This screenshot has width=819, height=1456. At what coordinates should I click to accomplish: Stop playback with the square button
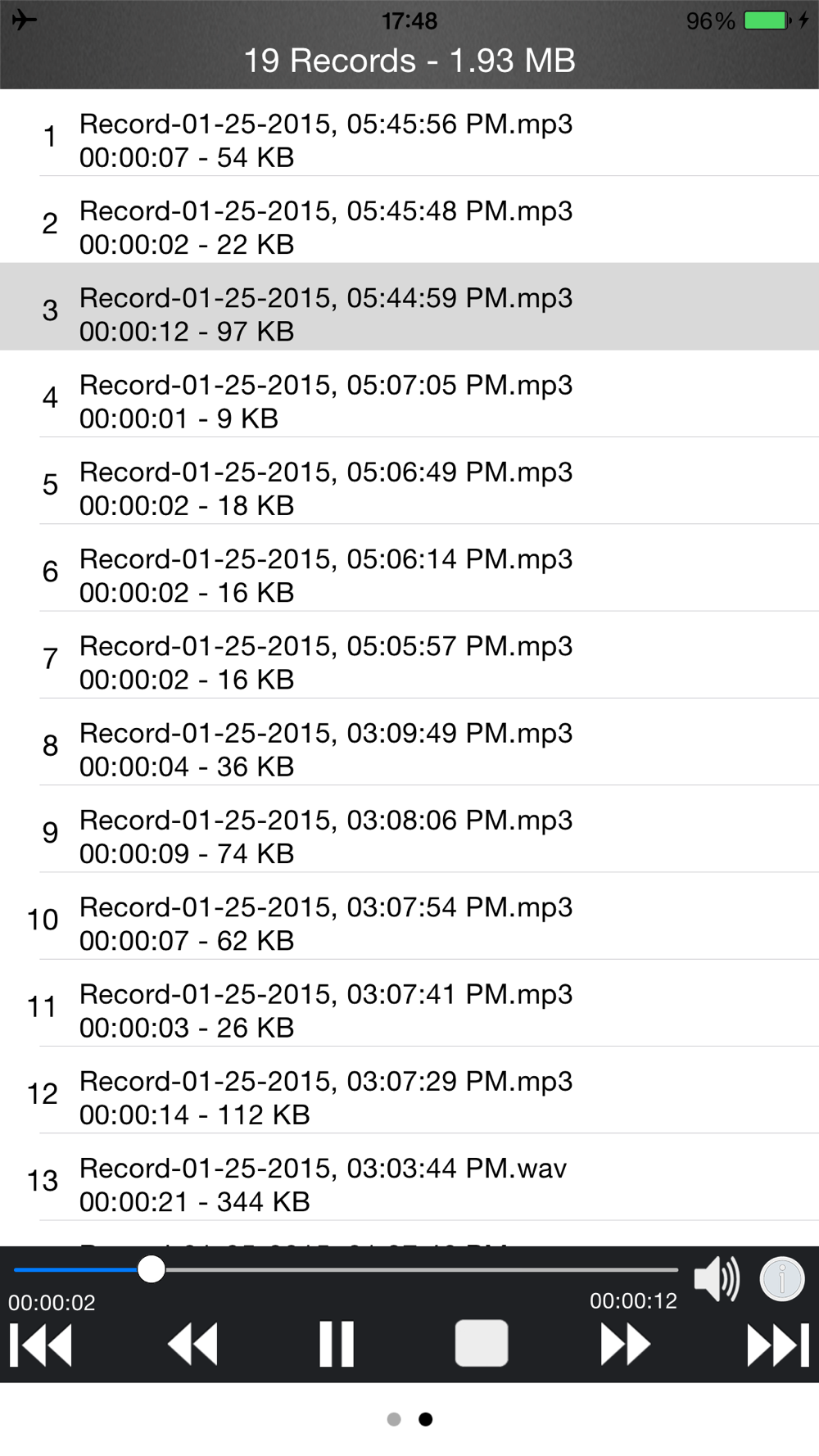(x=482, y=1343)
